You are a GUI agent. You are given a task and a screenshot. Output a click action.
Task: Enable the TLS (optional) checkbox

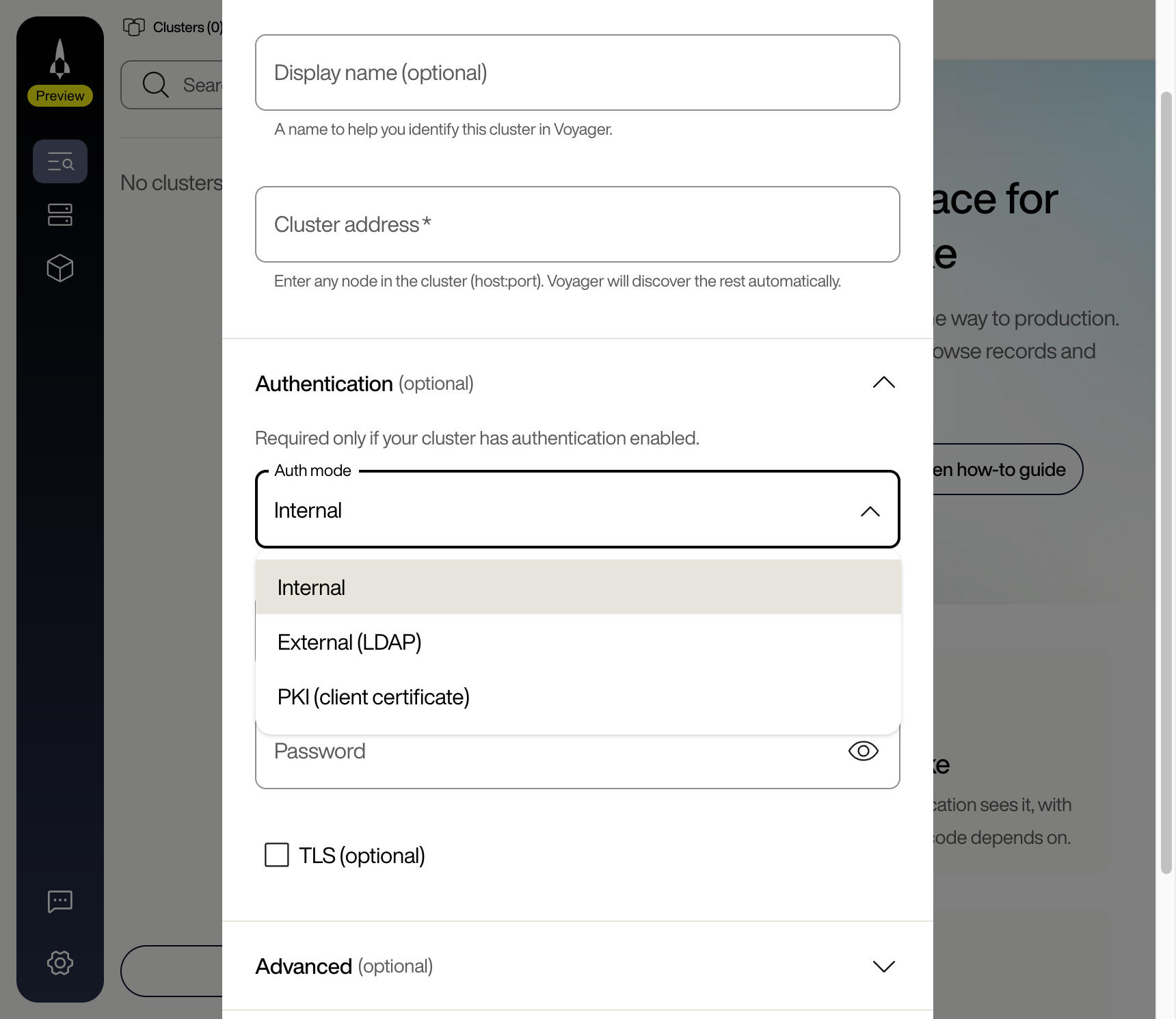pos(277,855)
